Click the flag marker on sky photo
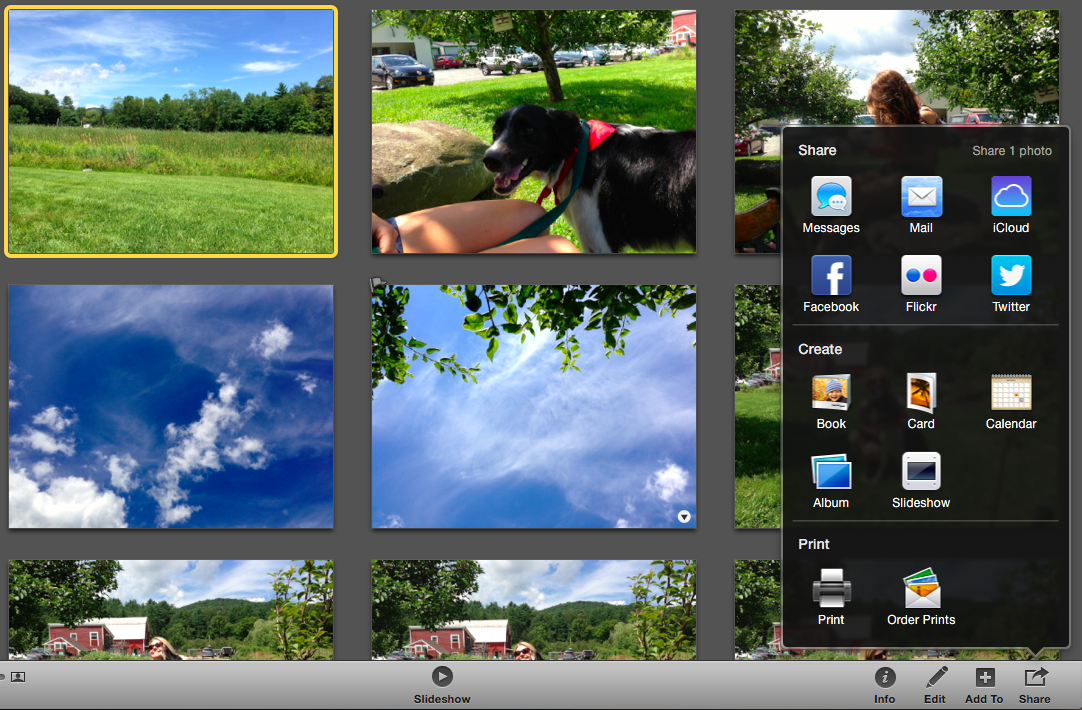Image resolution: width=1082 pixels, height=710 pixels. point(377,282)
